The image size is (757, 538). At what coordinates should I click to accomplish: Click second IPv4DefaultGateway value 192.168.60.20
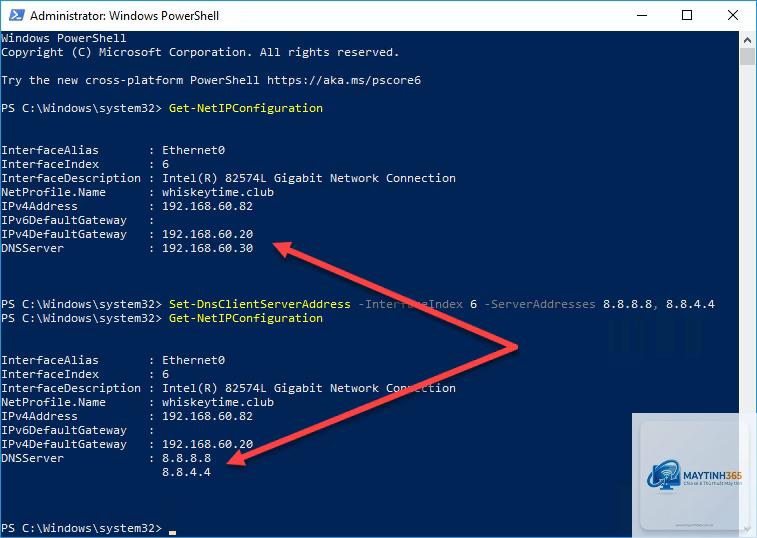pyautogui.click(x=208, y=444)
